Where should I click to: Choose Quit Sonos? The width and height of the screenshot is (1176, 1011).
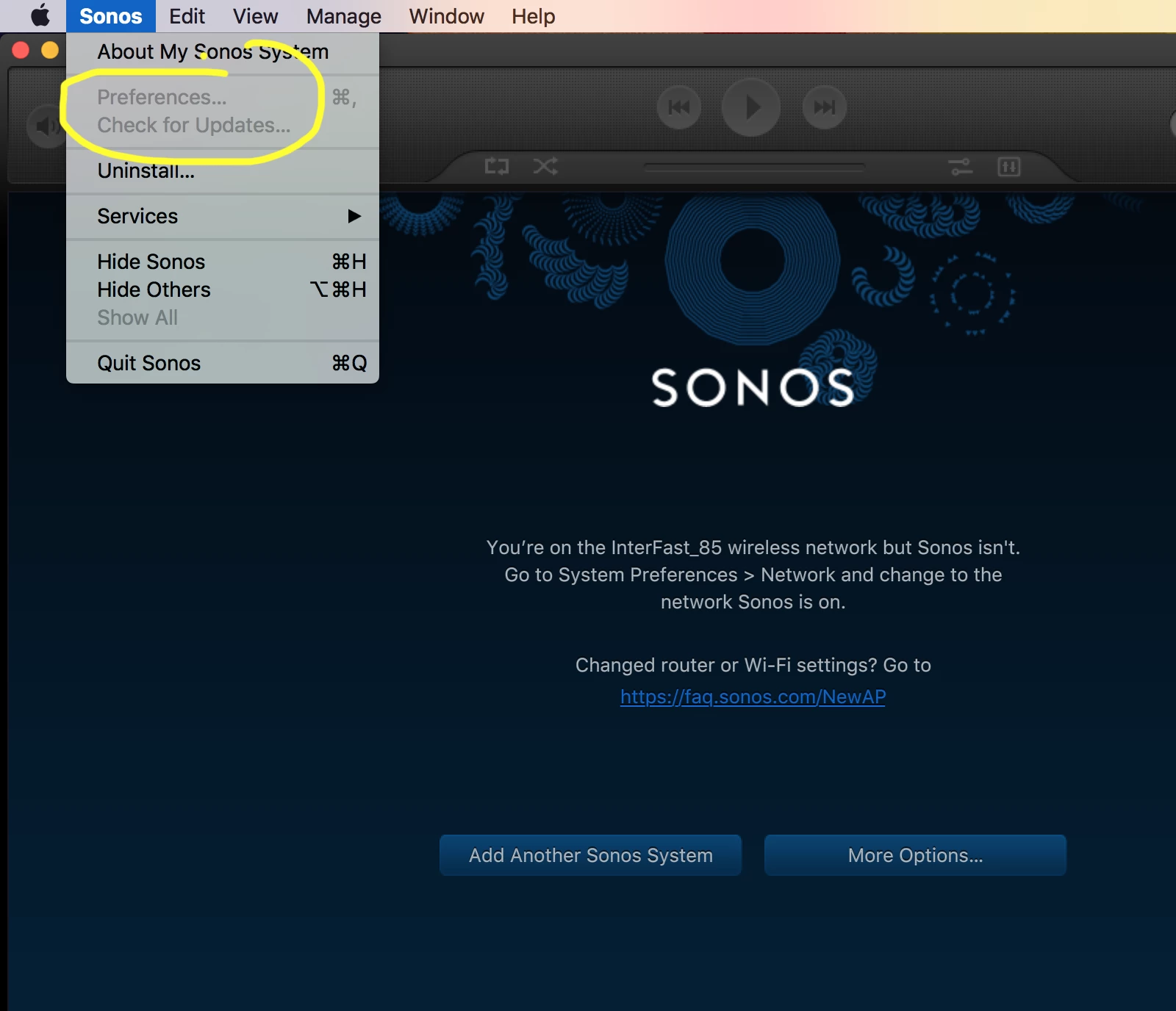(223, 363)
